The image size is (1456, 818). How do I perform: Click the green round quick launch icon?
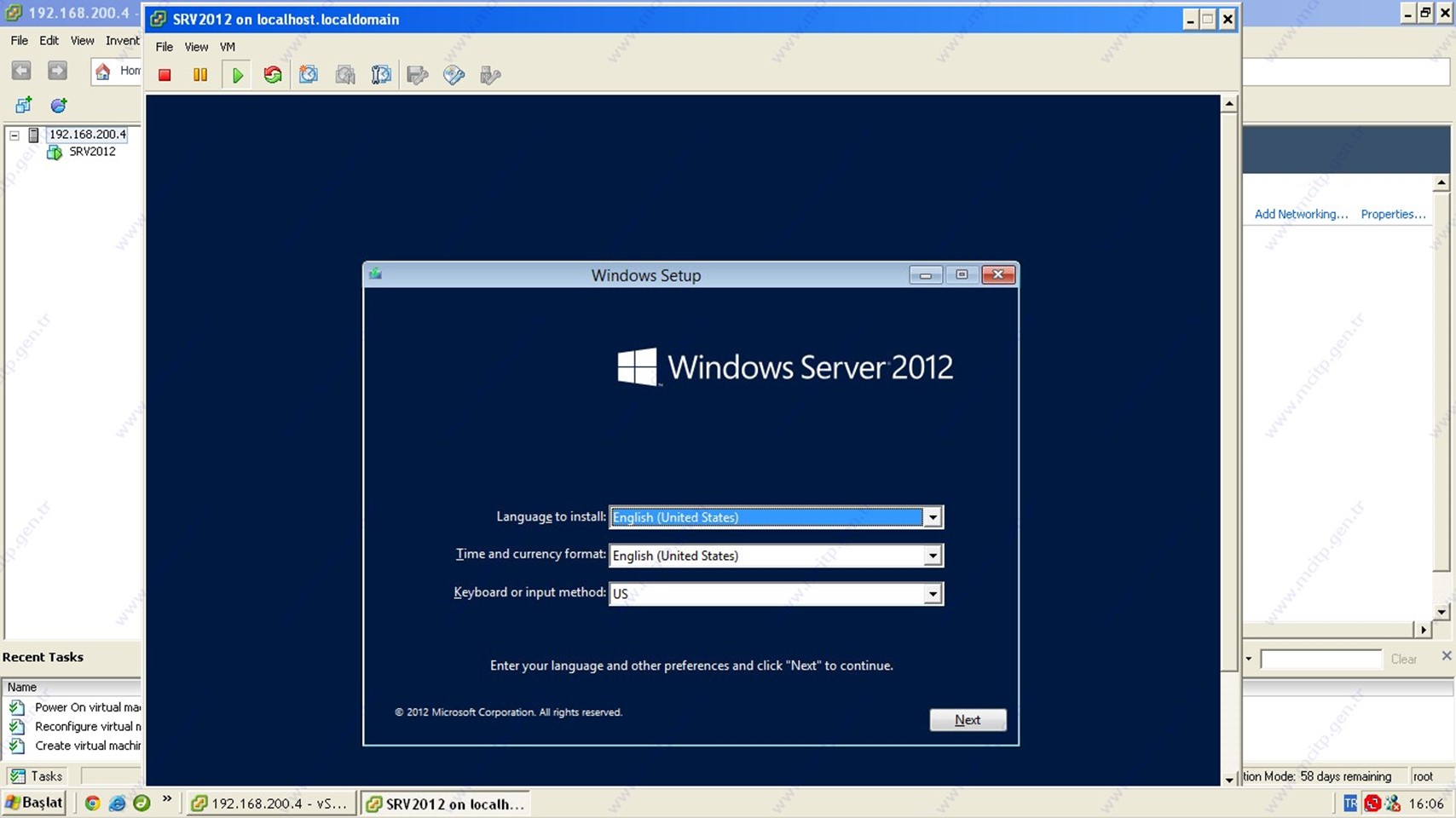[x=142, y=803]
